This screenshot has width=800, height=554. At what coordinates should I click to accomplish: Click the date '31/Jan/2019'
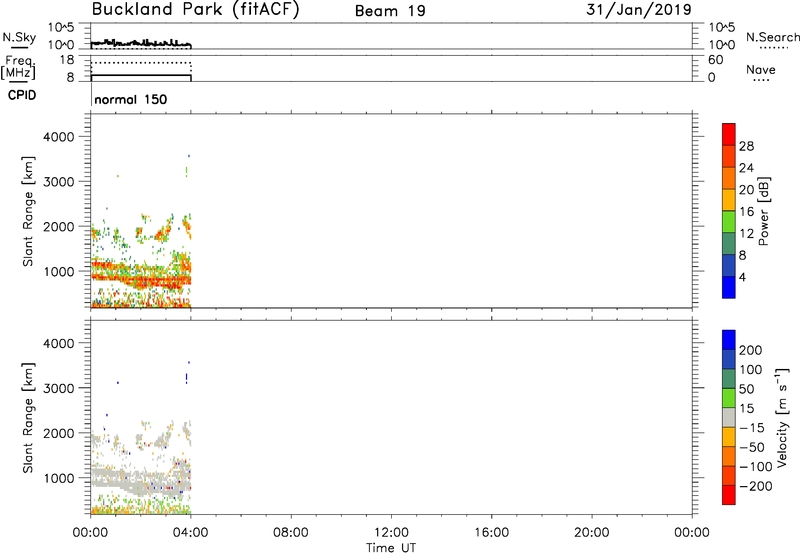click(639, 9)
